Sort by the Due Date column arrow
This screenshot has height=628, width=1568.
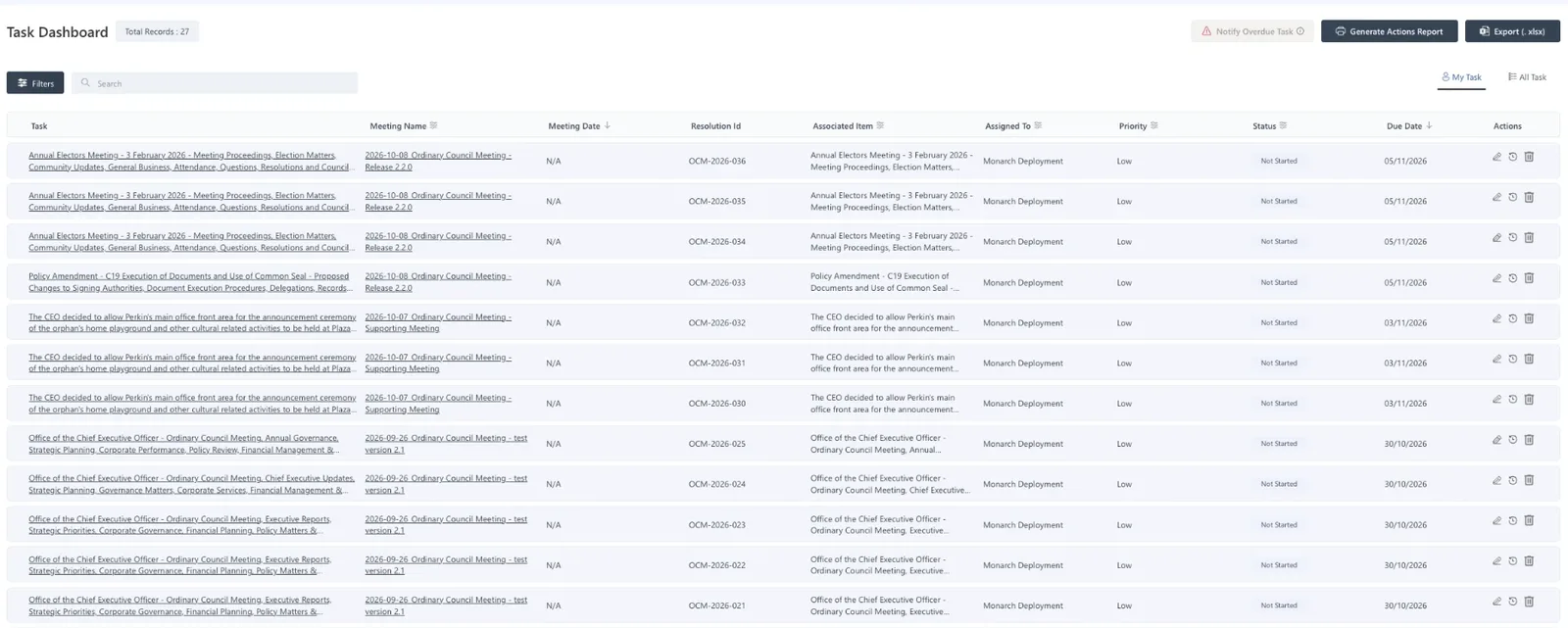click(x=1429, y=125)
